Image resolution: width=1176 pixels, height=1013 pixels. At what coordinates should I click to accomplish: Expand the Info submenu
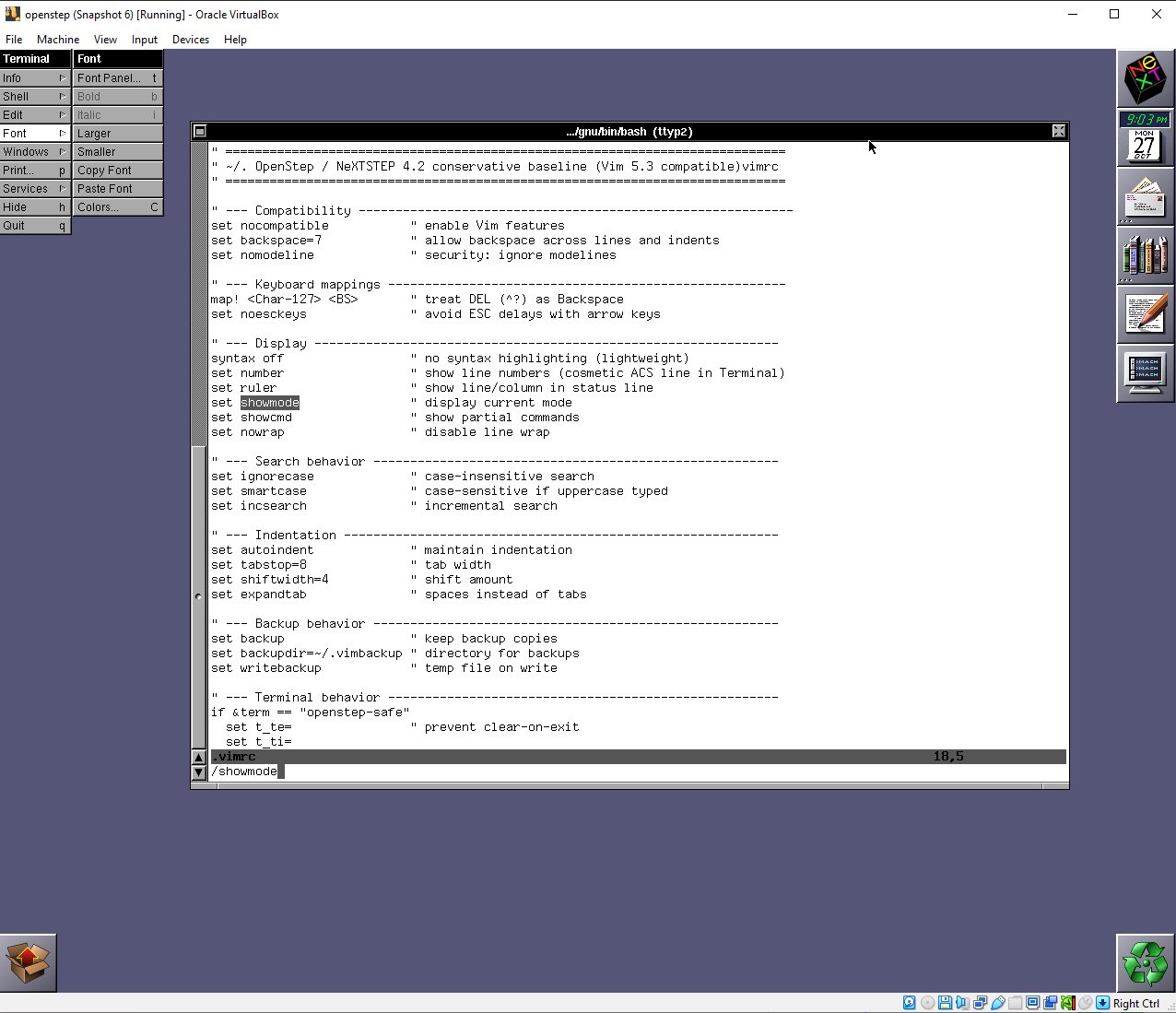(35, 78)
